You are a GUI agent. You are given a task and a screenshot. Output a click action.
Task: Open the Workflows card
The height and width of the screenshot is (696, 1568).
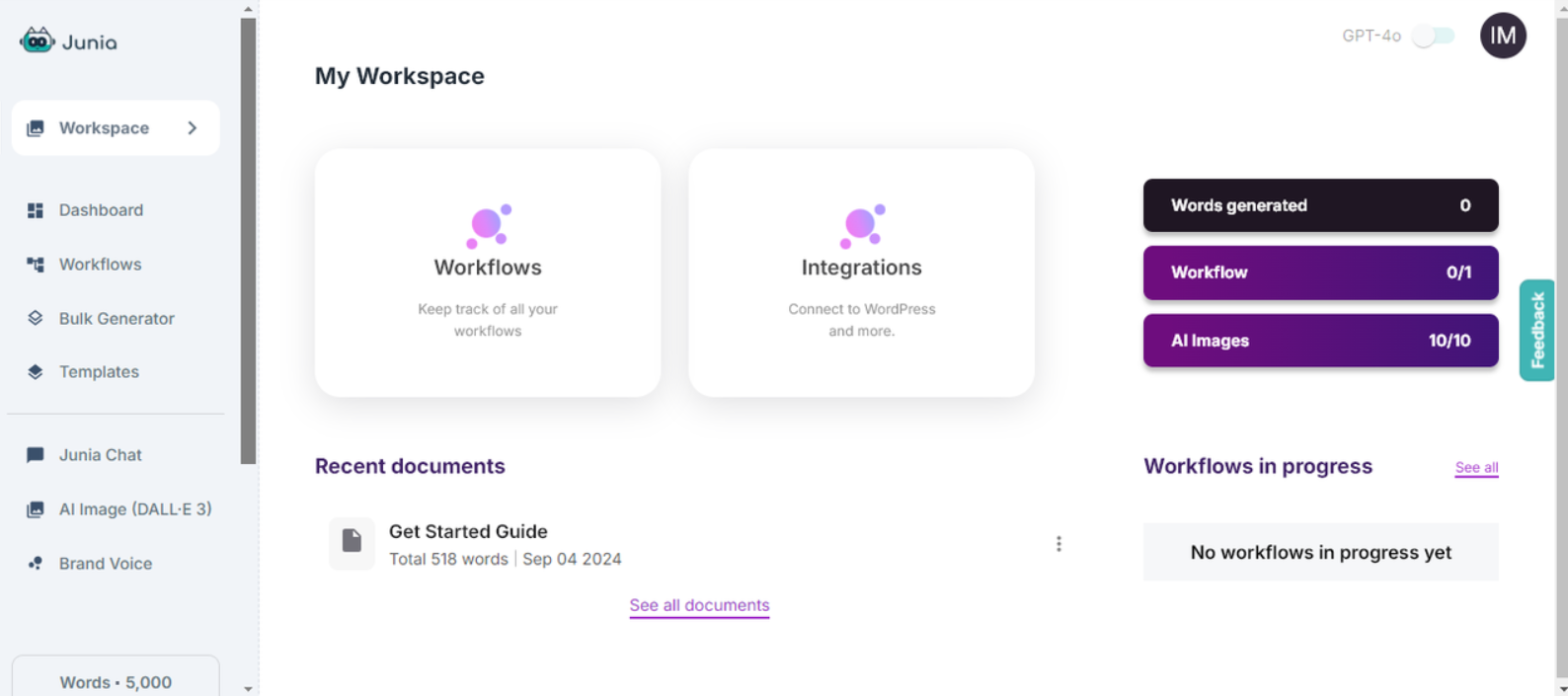pos(488,272)
